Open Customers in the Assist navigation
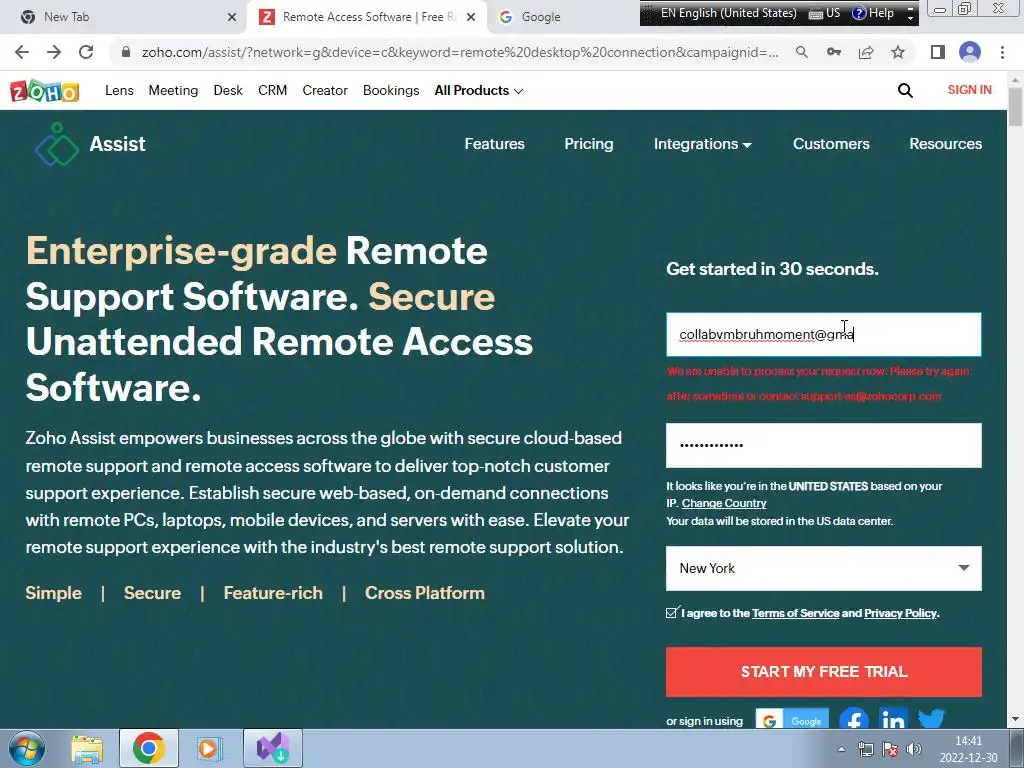This screenshot has width=1024, height=768. tap(831, 144)
